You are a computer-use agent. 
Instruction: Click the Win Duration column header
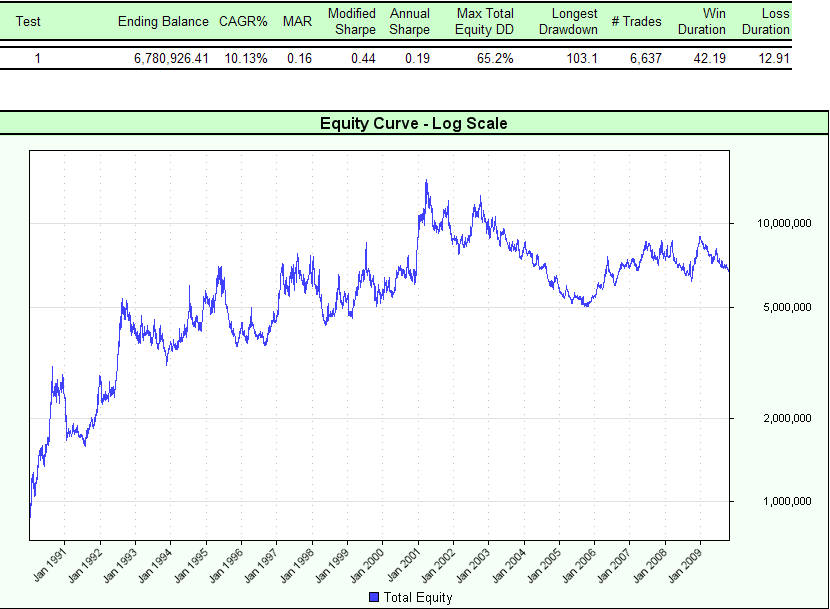(x=702, y=21)
